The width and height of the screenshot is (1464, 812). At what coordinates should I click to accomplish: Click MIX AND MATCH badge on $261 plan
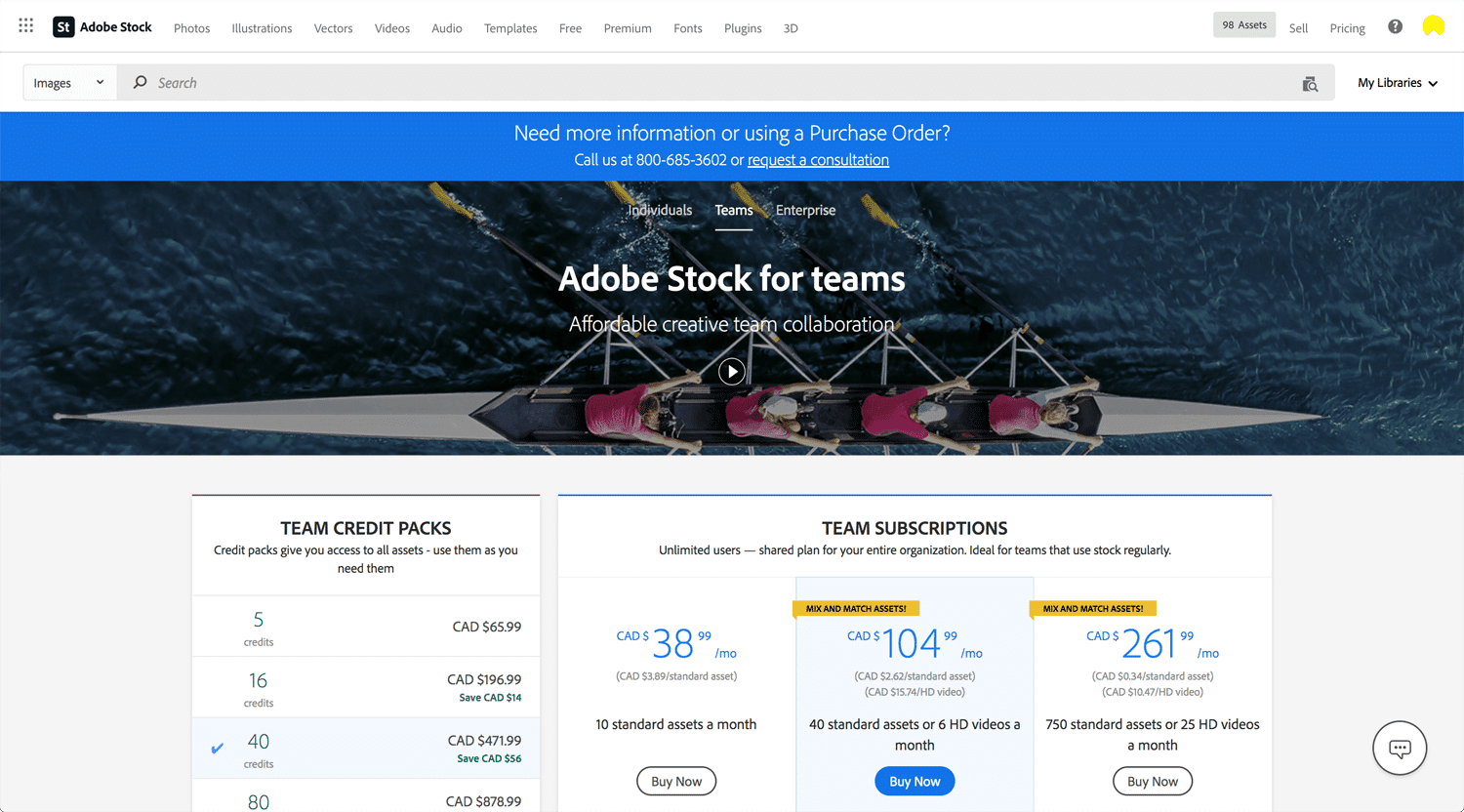[x=1093, y=608]
